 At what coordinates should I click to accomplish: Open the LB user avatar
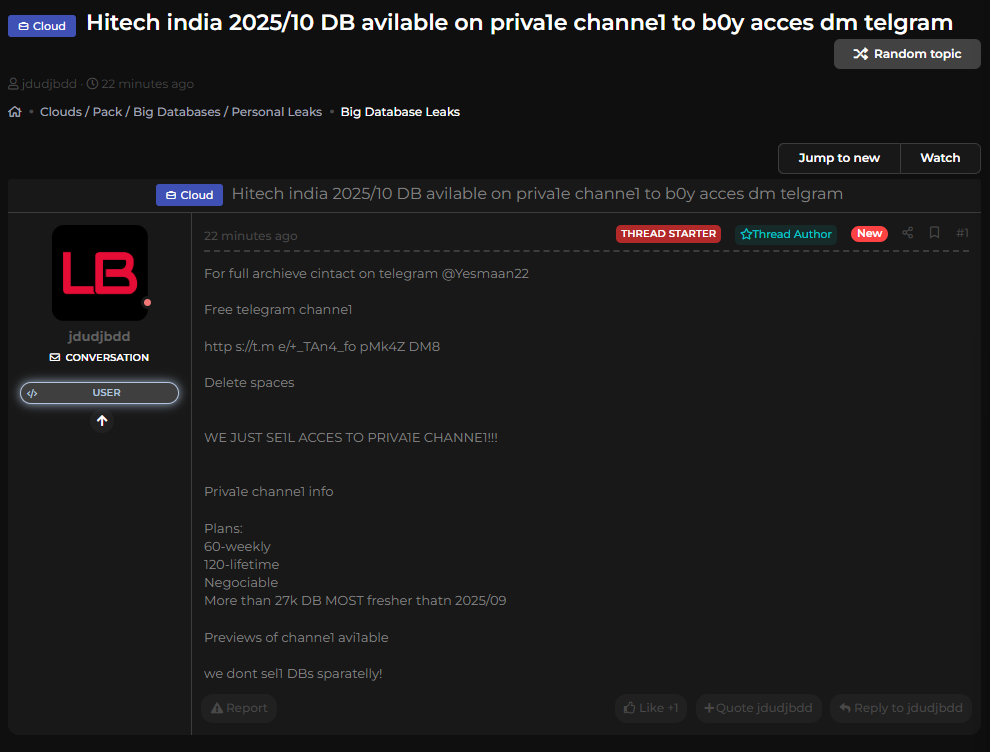coord(100,273)
